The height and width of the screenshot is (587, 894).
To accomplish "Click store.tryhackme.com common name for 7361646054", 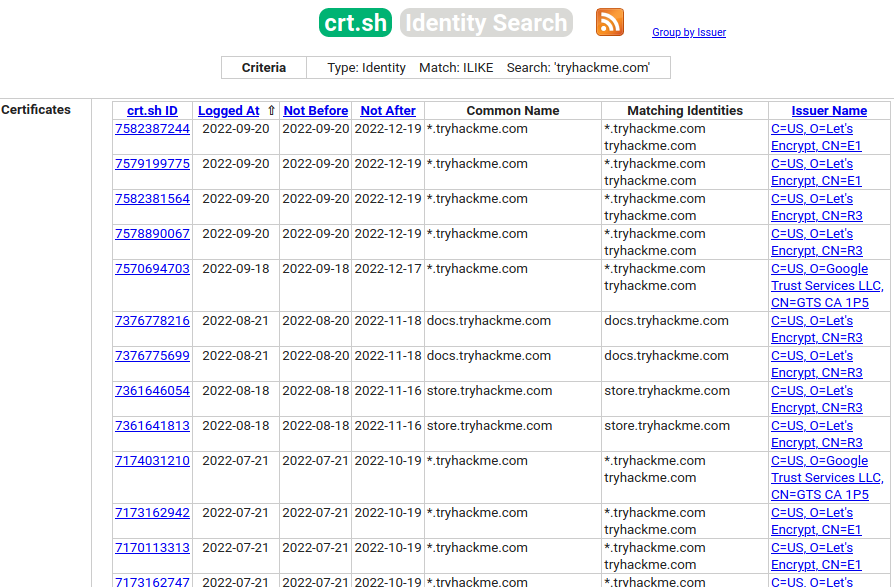I will (489, 391).
